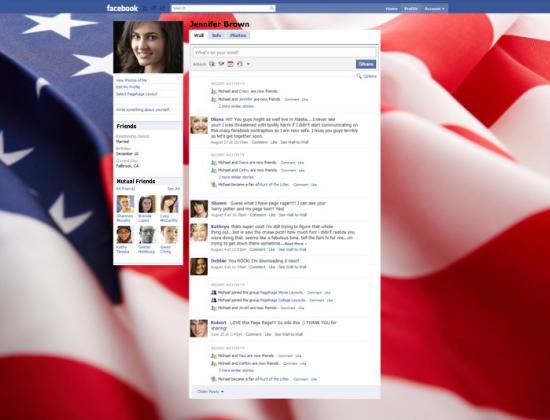
Task: Click the Facebook logo
Action: (122, 8)
